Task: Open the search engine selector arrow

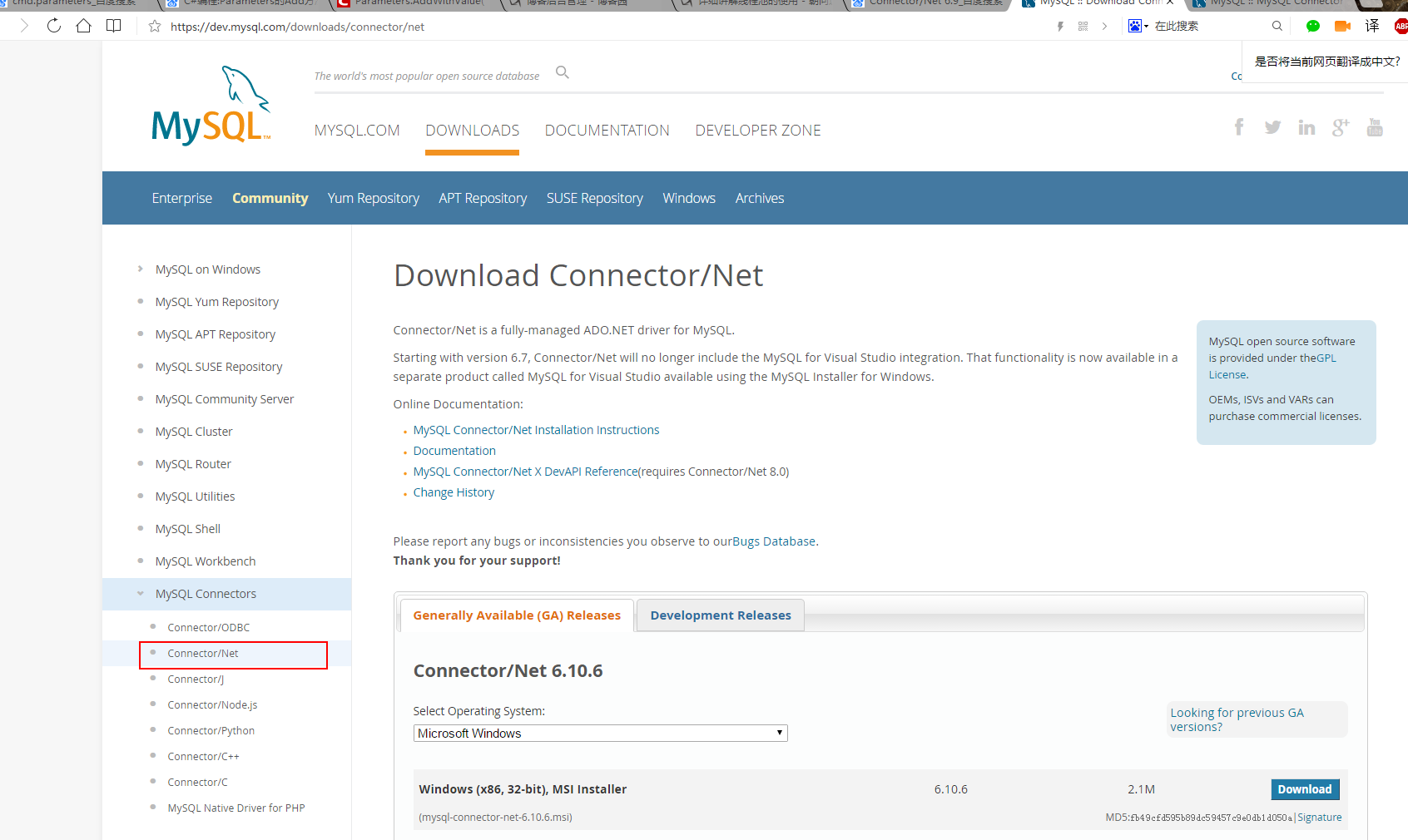Action: (x=1146, y=27)
